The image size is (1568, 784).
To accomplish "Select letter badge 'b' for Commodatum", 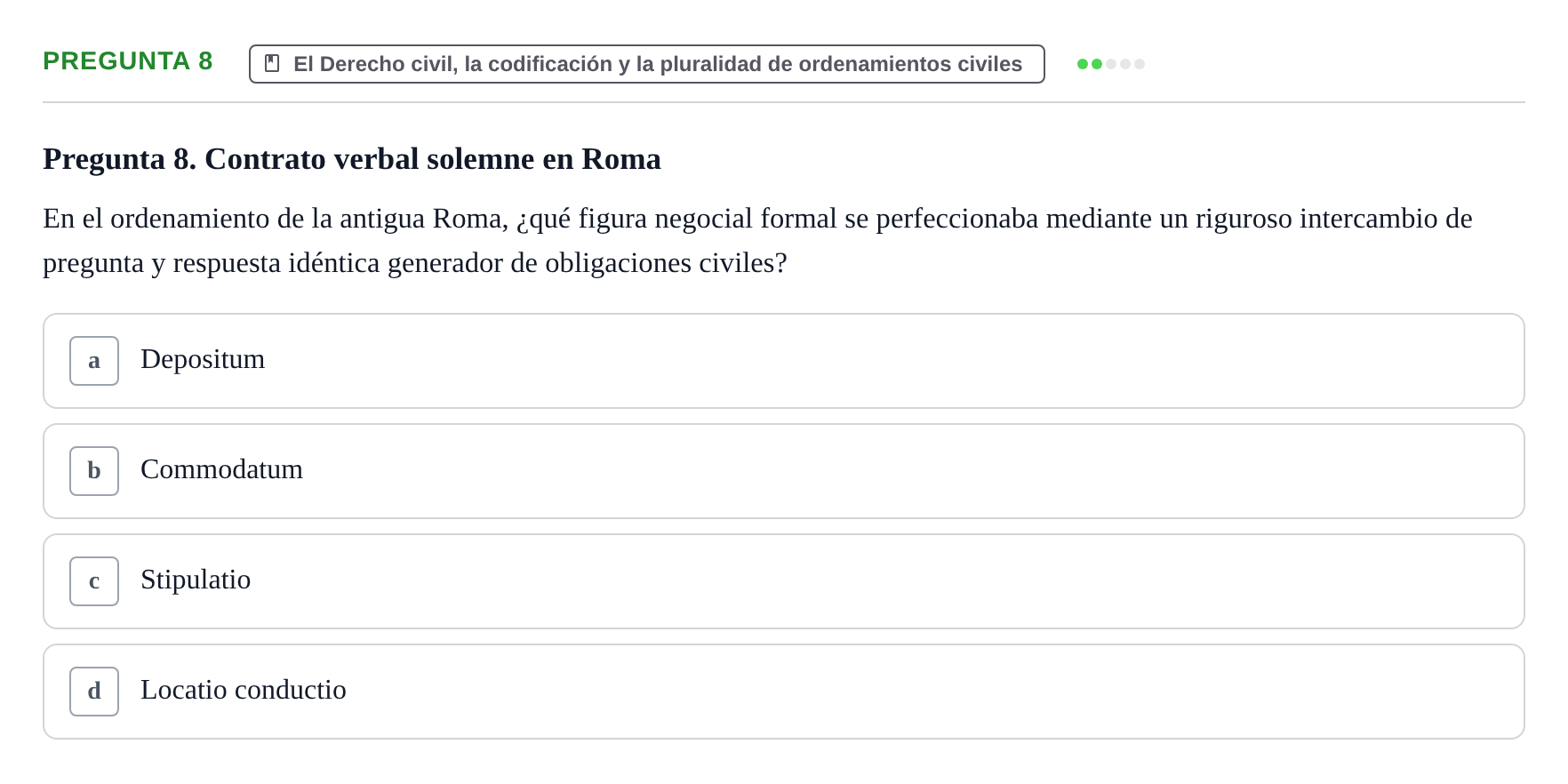I will (94, 471).
